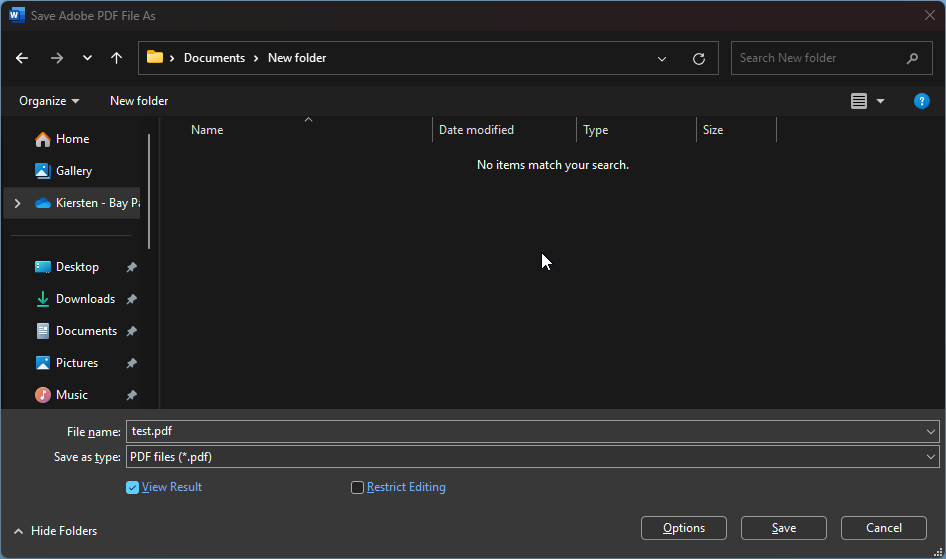Screen dimensions: 946x559
Task: Open PDF Options button
Action: (684, 528)
